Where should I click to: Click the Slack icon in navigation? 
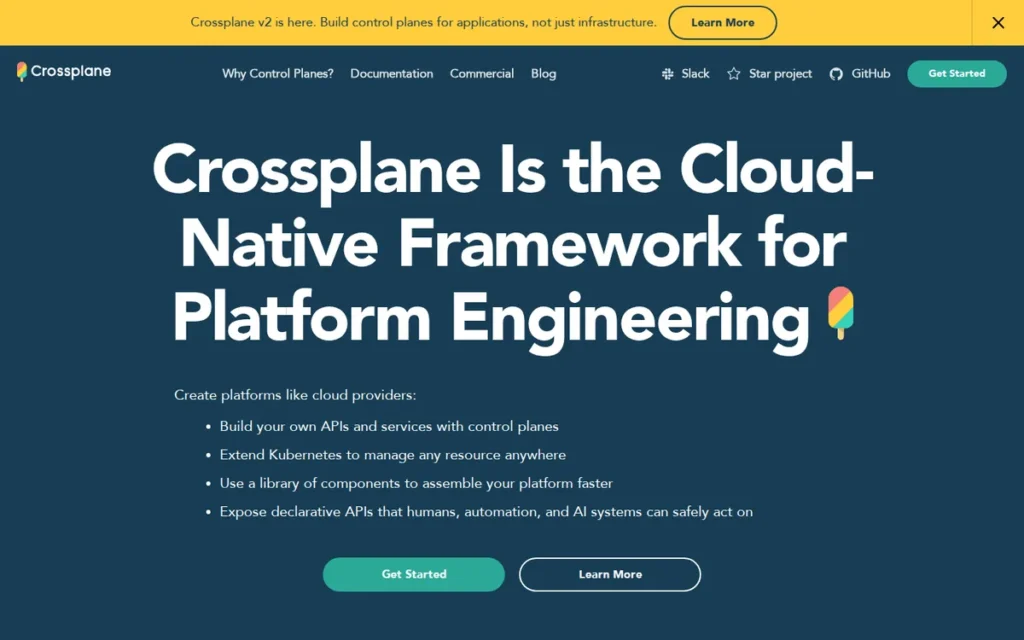tap(667, 74)
